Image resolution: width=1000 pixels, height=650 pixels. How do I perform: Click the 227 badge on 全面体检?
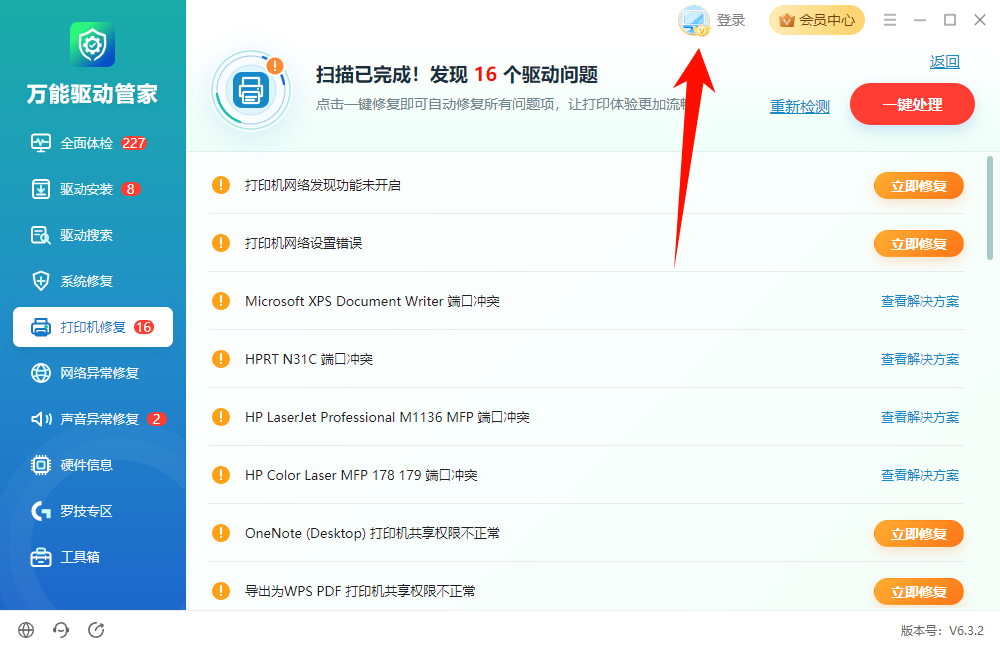coord(134,143)
